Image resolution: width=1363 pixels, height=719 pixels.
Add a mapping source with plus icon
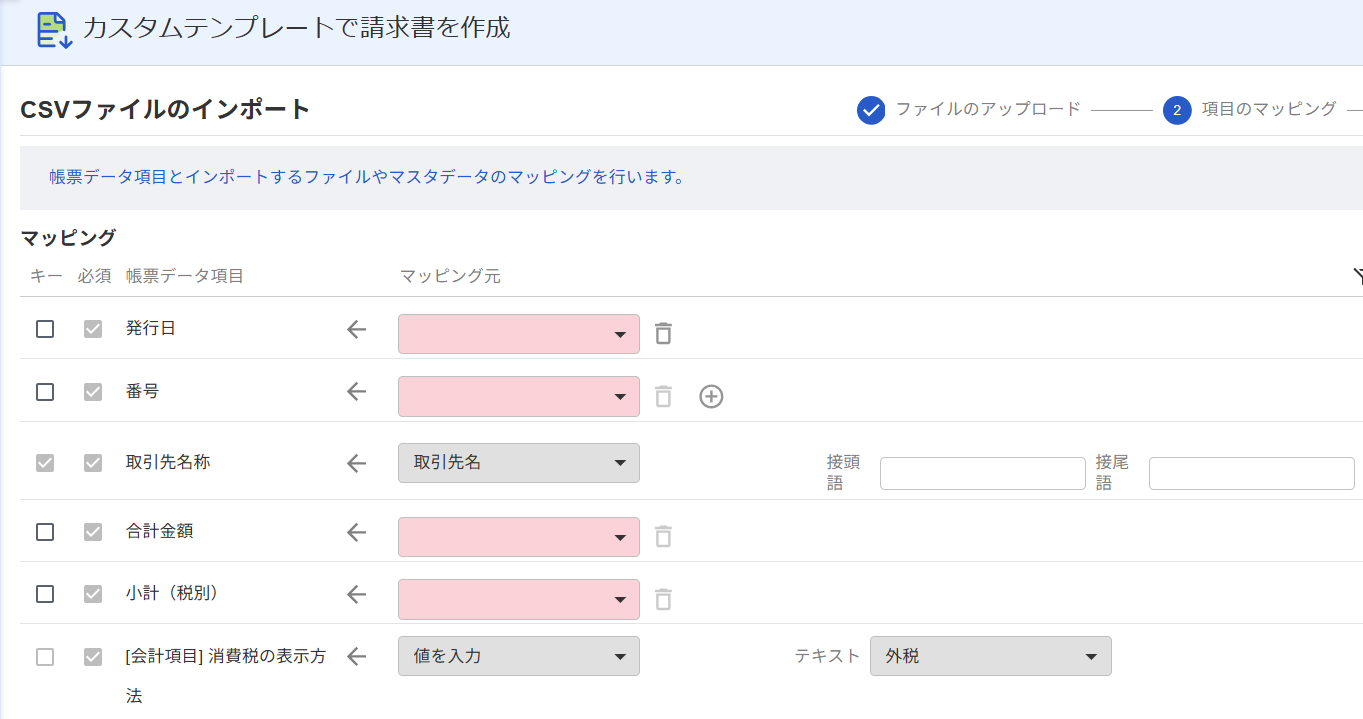(x=711, y=397)
